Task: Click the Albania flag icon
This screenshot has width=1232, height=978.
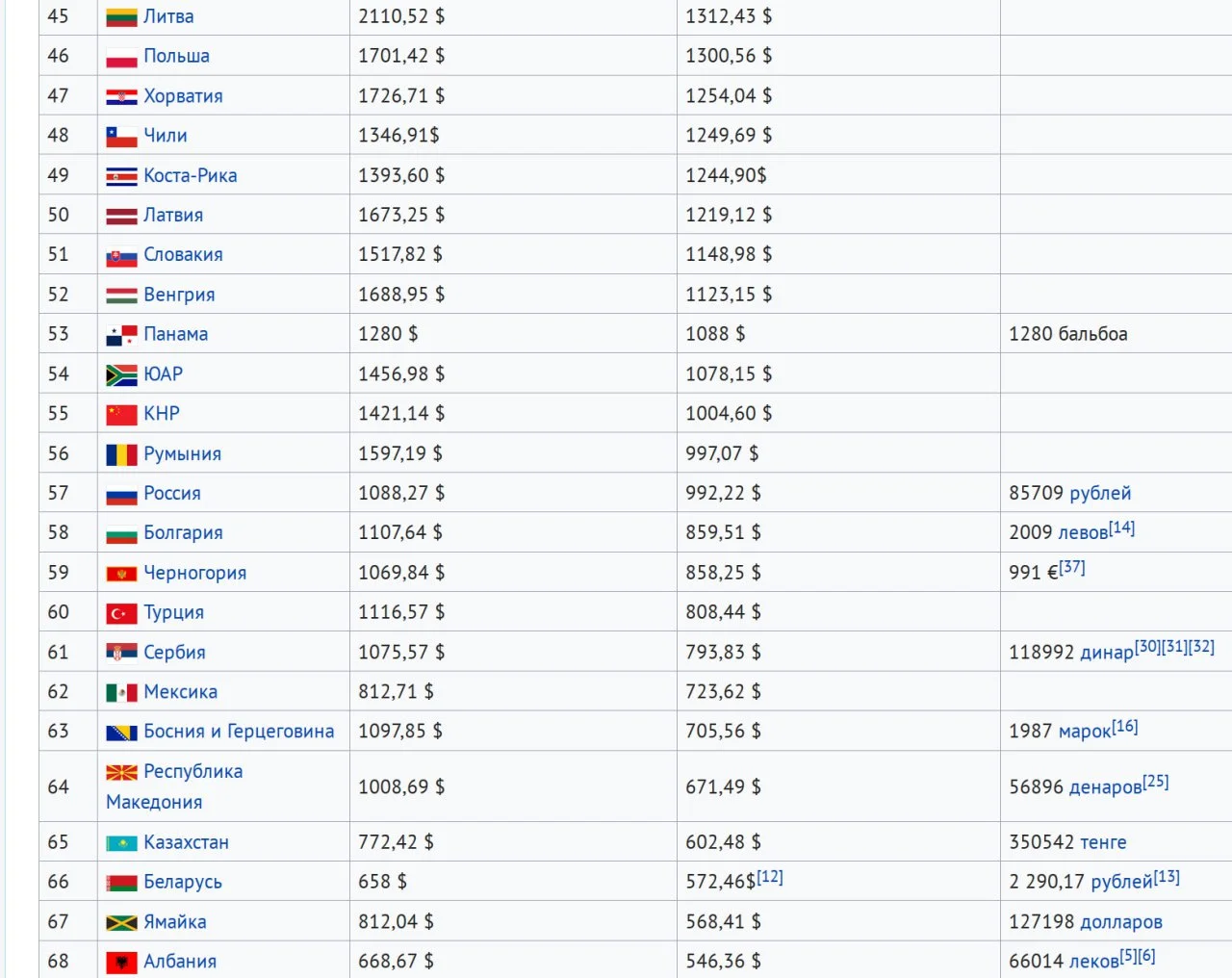Action: pos(121,962)
